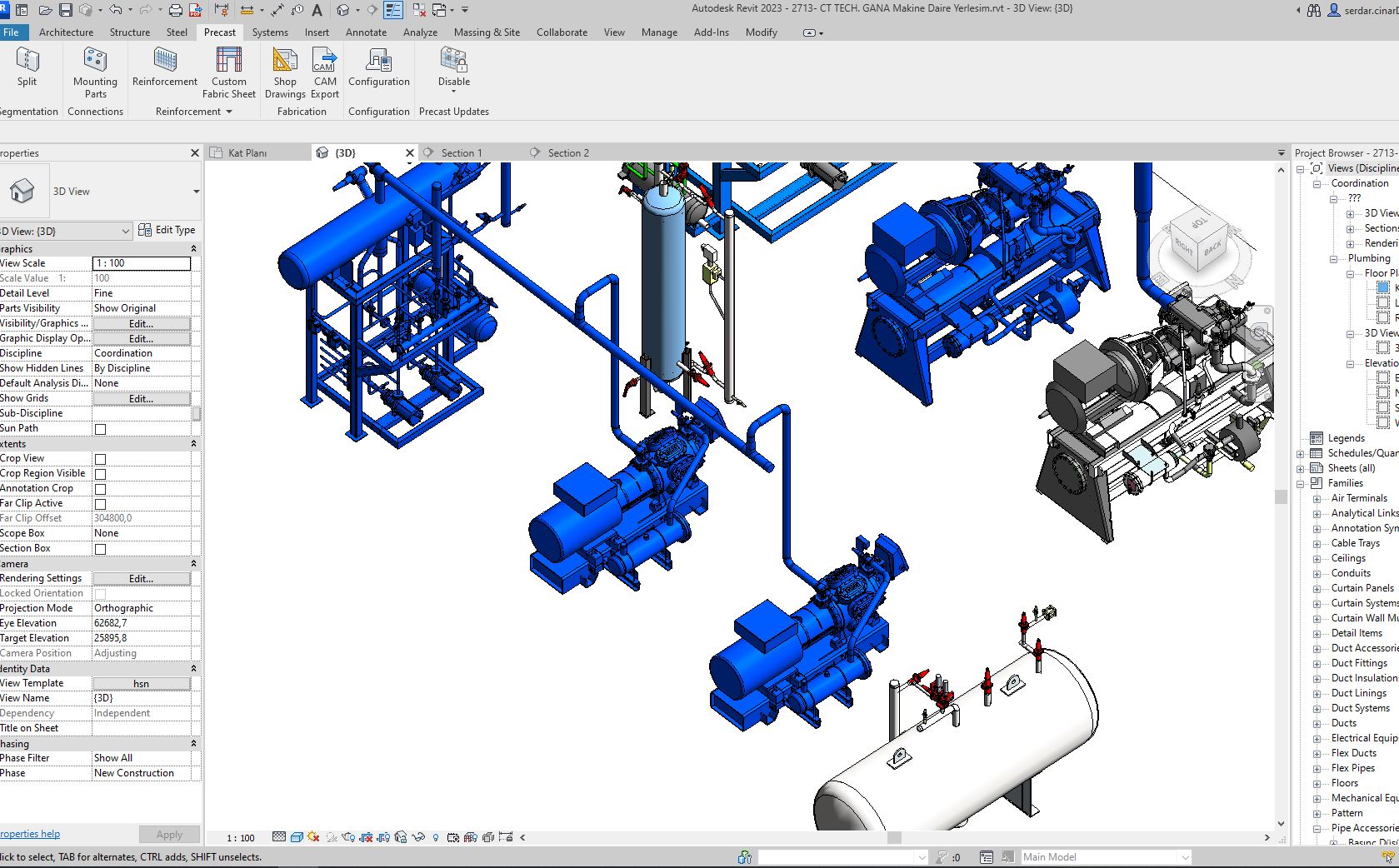
Task: Click the Apply button in Properties panel
Action: (169, 834)
